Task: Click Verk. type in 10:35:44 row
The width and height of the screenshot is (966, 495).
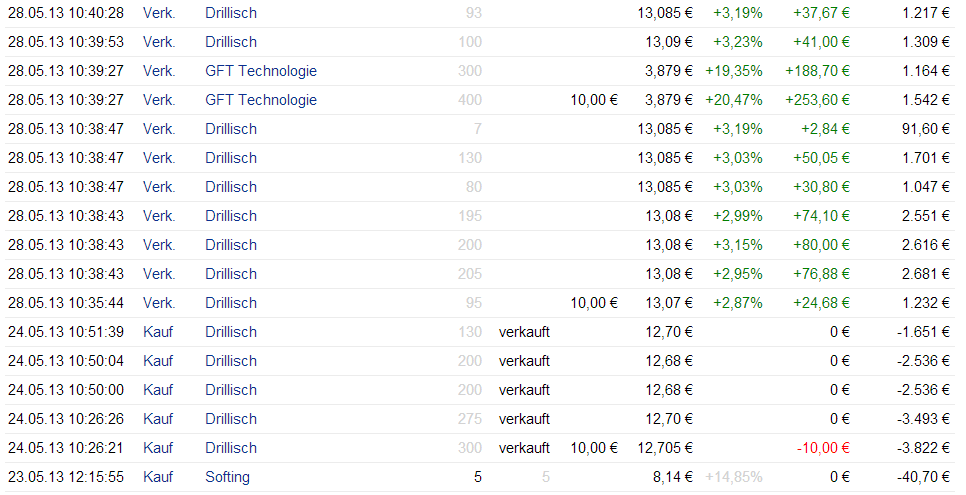Action: [x=159, y=303]
